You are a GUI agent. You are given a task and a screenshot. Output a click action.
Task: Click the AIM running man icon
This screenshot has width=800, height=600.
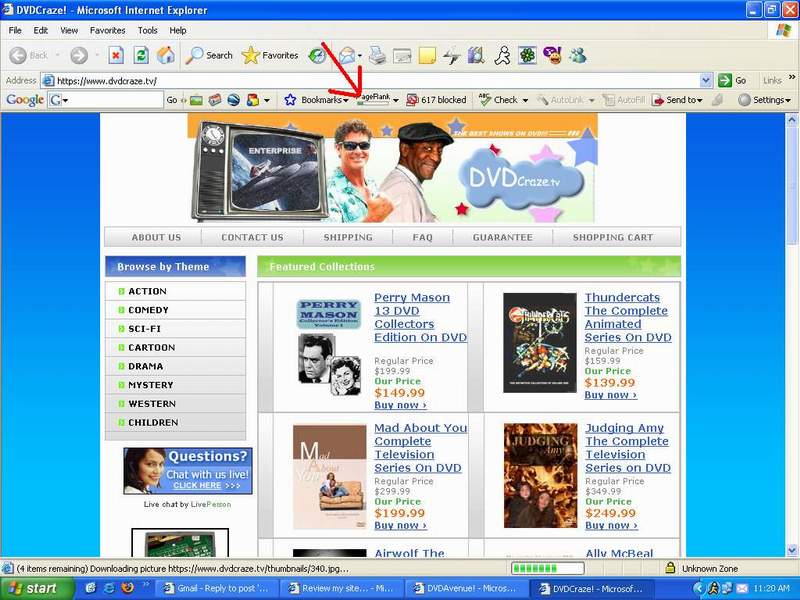[503, 55]
